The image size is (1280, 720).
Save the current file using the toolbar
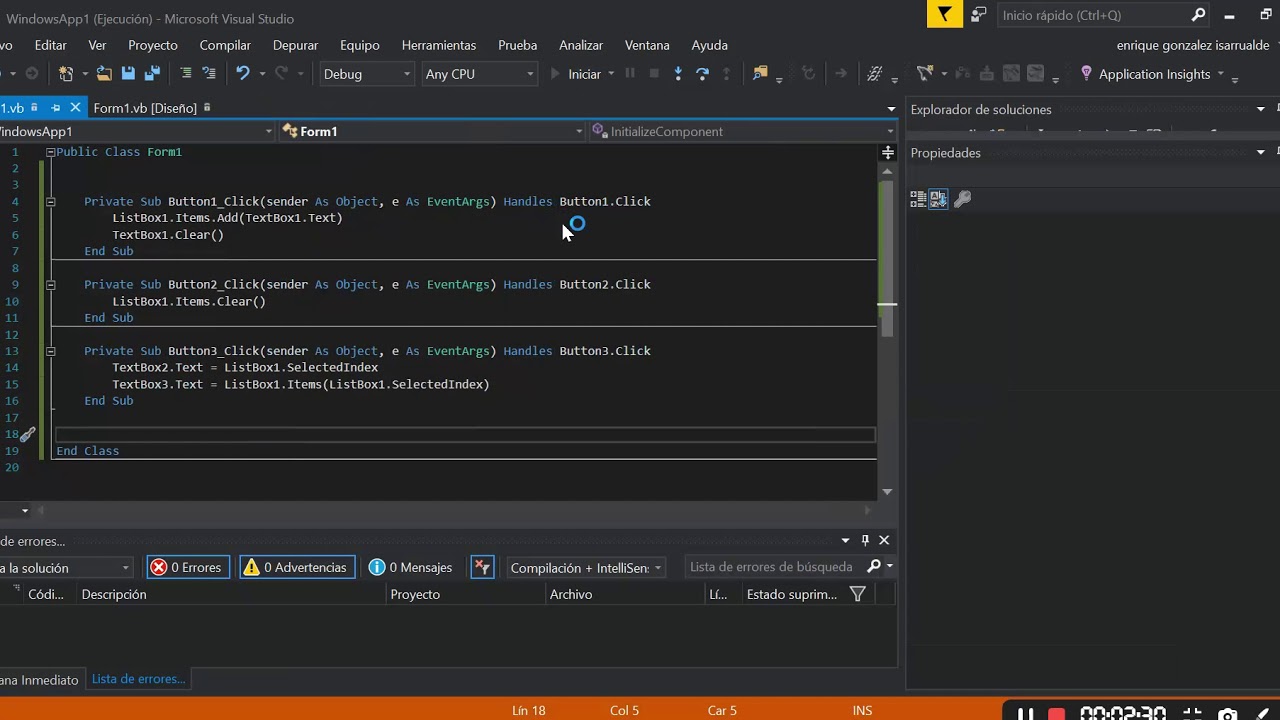point(128,74)
